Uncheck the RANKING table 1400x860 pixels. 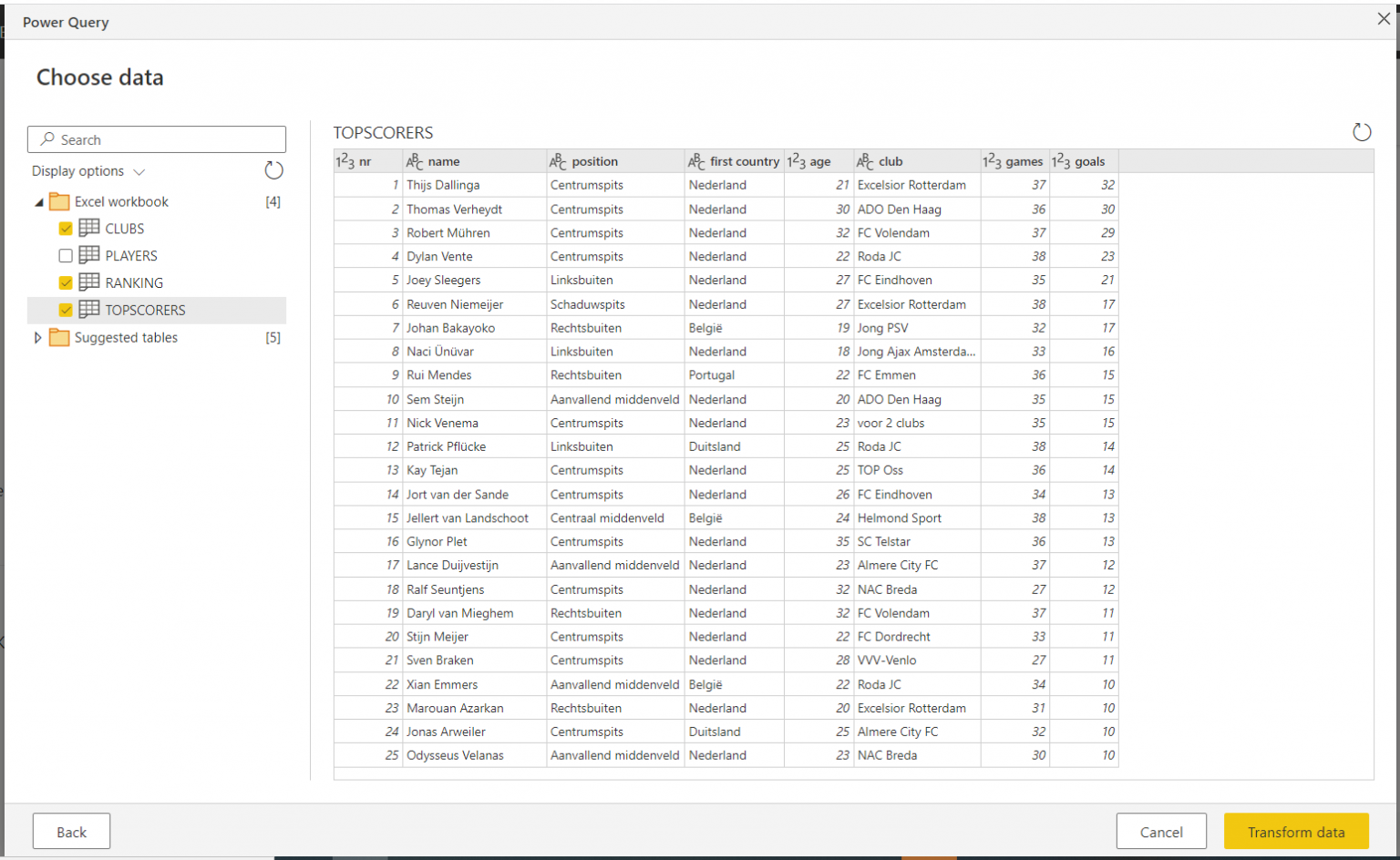(65, 282)
